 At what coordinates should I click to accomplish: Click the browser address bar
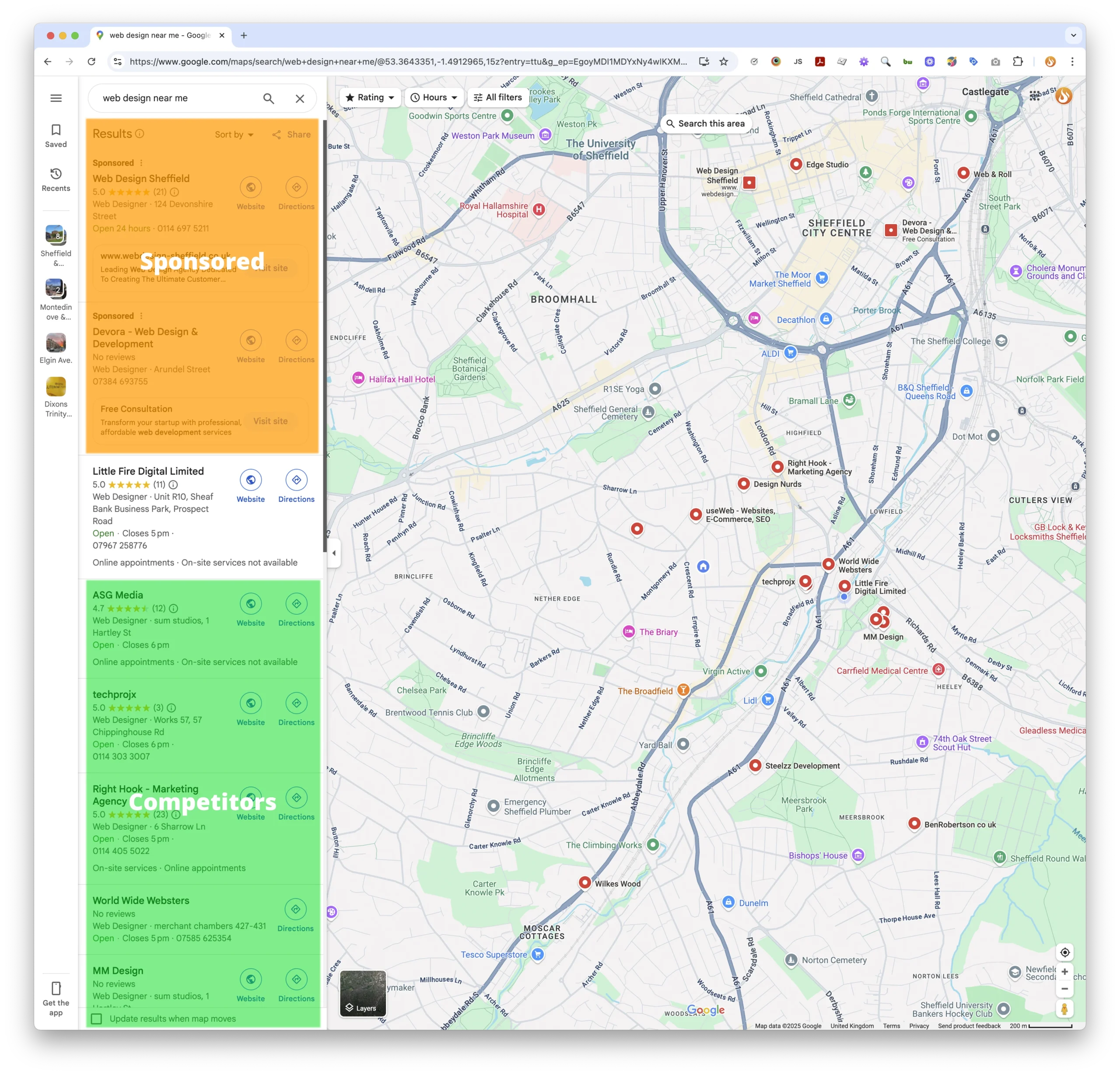pos(408,62)
